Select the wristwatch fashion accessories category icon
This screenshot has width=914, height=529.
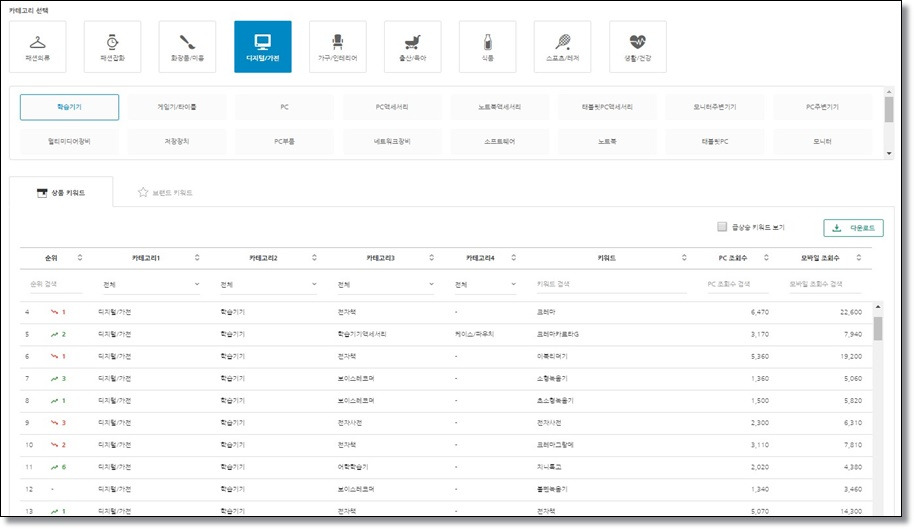click(x=113, y=42)
